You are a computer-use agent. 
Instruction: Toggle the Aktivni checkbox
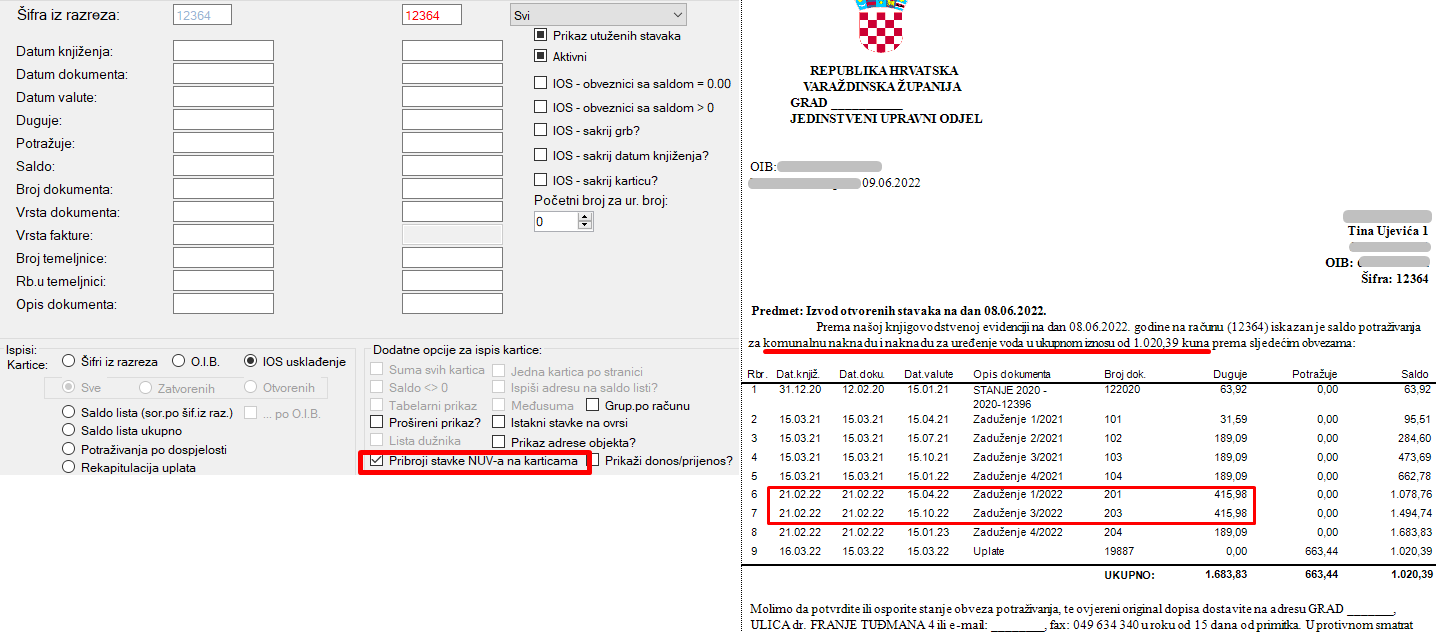pyautogui.click(x=541, y=57)
